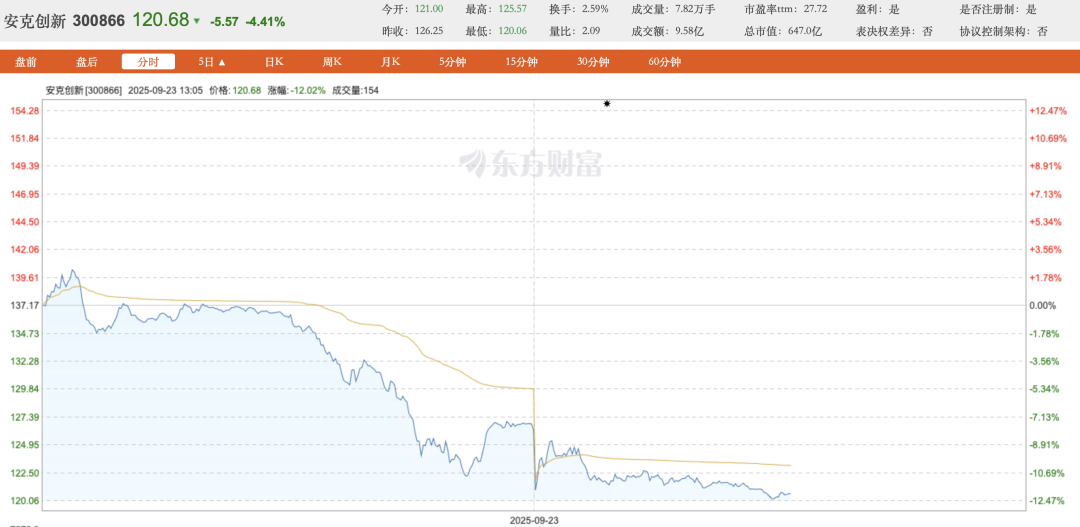Click the 换手 2.59% value
1080x527 pixels.
(593, 9)
